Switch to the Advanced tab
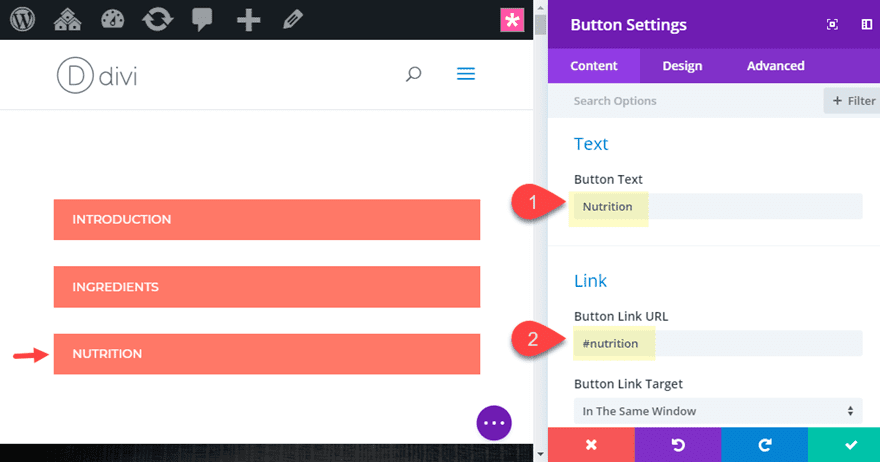 pos(775,66)
